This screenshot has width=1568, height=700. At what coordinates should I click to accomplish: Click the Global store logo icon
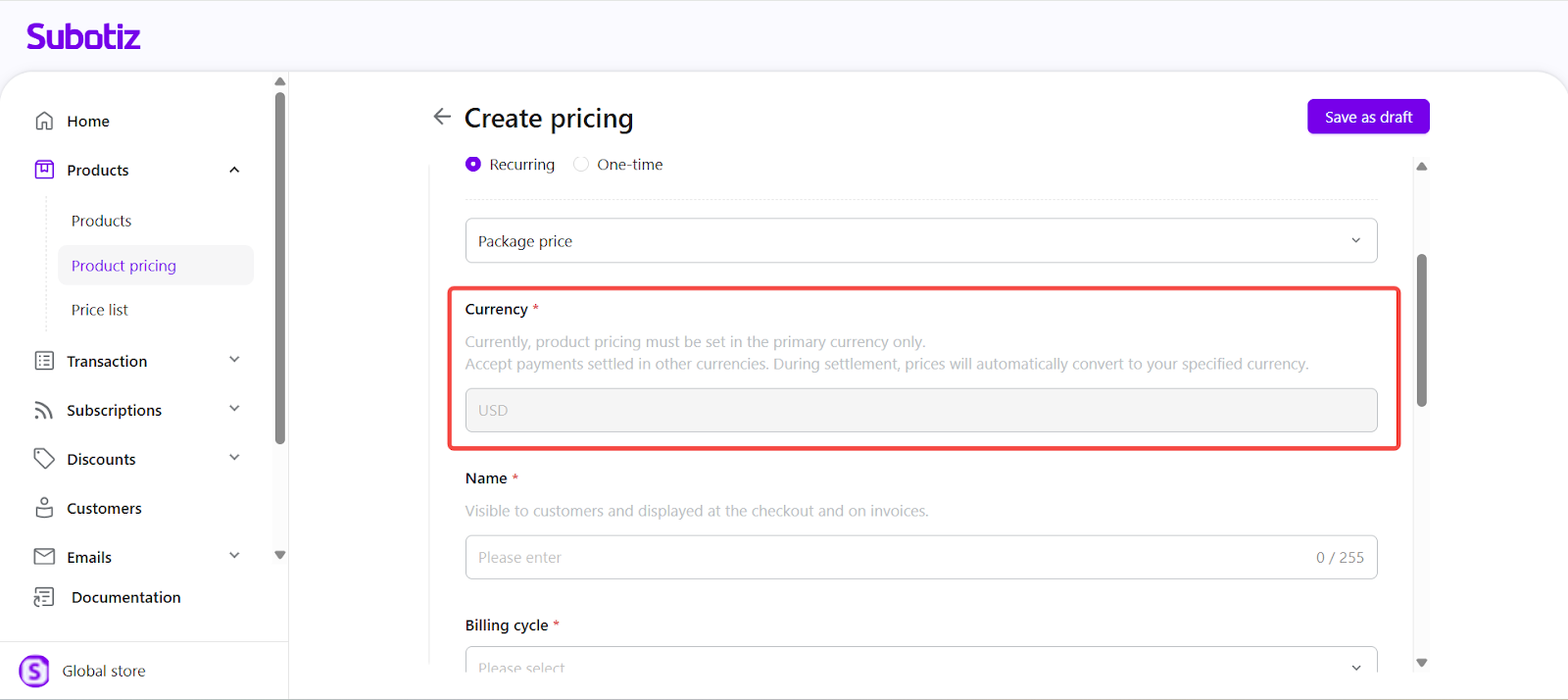click(x=34, y=672)
